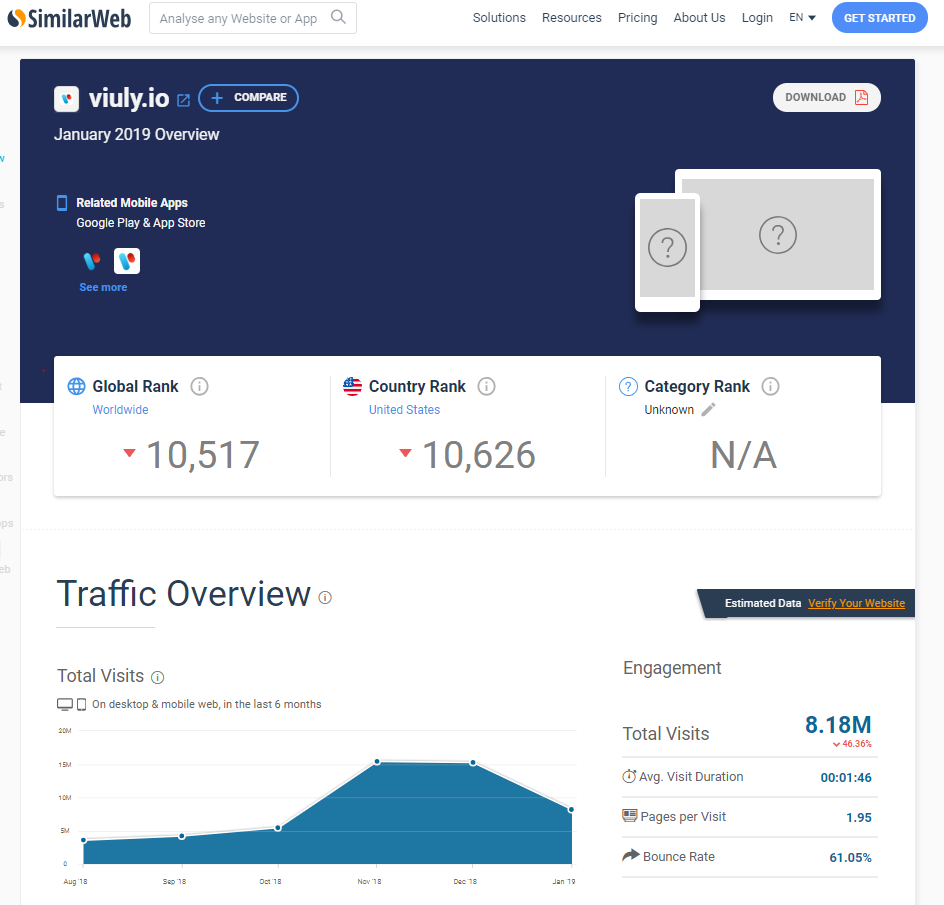The height and width of the screenshot is (905, 944).
Task: Show Country Rank info tooltip icon
Action: [486, 386]
